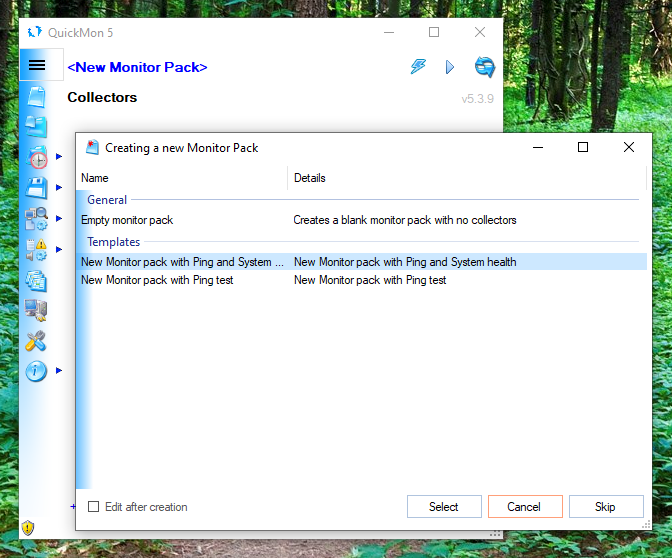This screenshot has height=558, width=672.
Task: Expand arrow beside the collectors icon
Action: tap(59, 218)
